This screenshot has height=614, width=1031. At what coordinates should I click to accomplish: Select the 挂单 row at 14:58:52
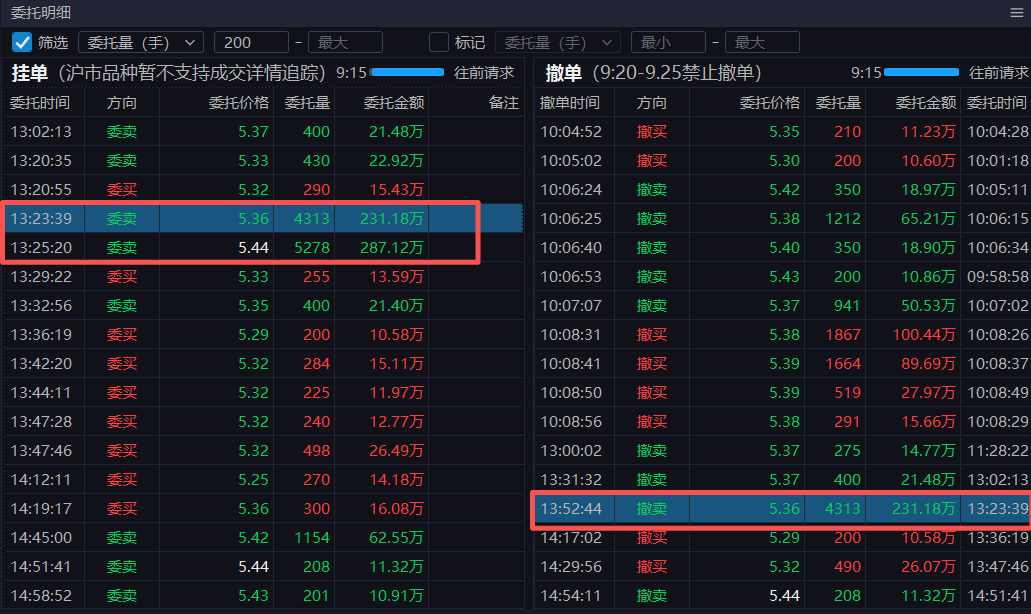(x=263, y=595)
